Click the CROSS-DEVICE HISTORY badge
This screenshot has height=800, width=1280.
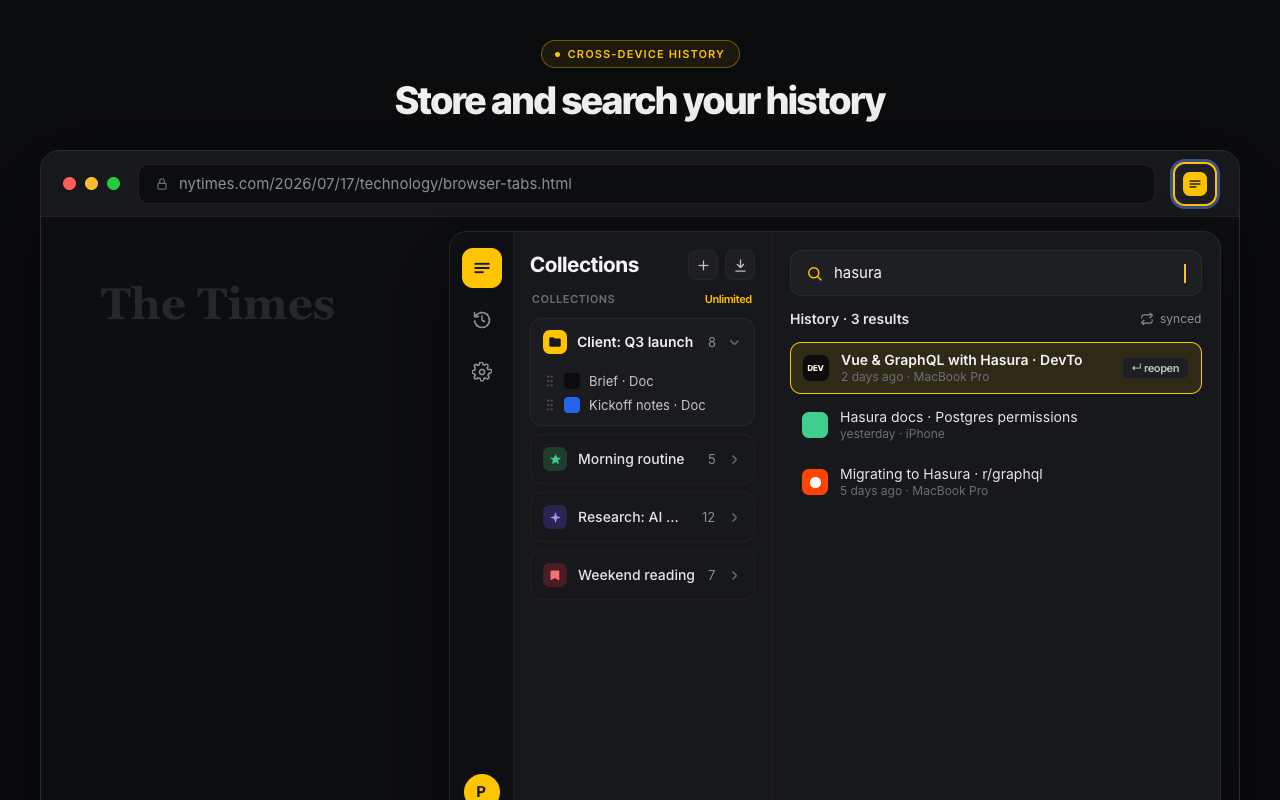tap(640, 54)
